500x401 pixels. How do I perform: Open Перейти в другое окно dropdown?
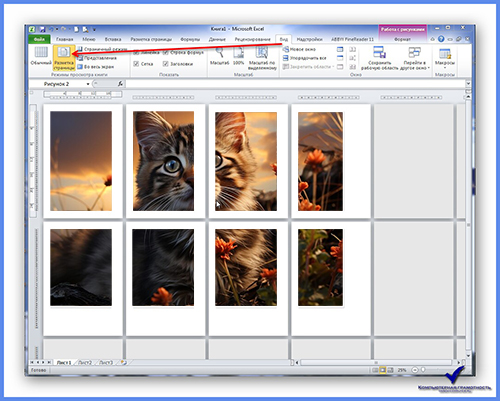click(x=415, y=58)
